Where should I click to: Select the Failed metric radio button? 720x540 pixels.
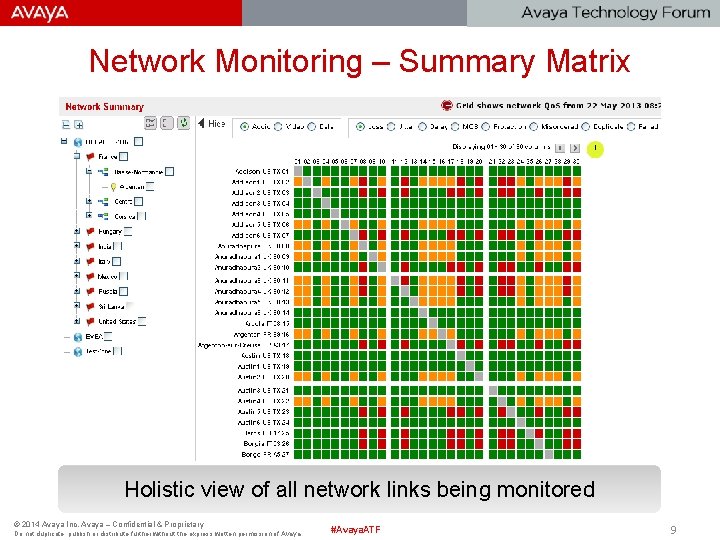coord(630,126)
